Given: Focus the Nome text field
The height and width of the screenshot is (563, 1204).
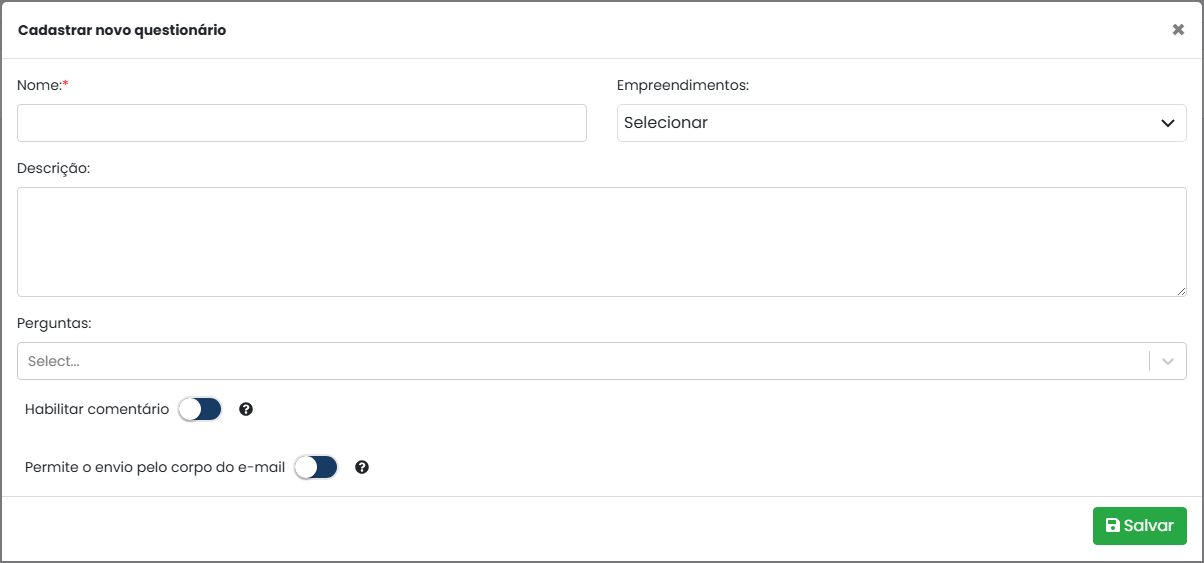Looking at the screenshot, I should point(302,123).
